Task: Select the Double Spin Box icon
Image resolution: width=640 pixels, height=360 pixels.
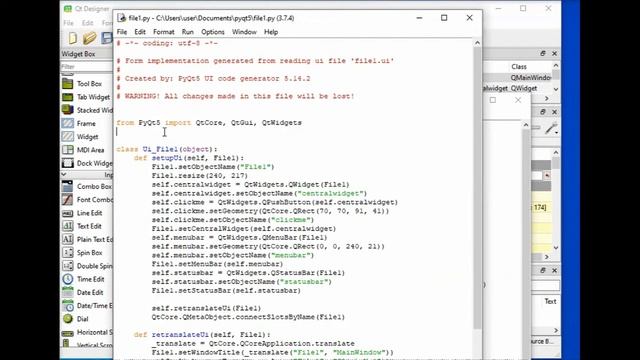Action: (x=68, y=266)
